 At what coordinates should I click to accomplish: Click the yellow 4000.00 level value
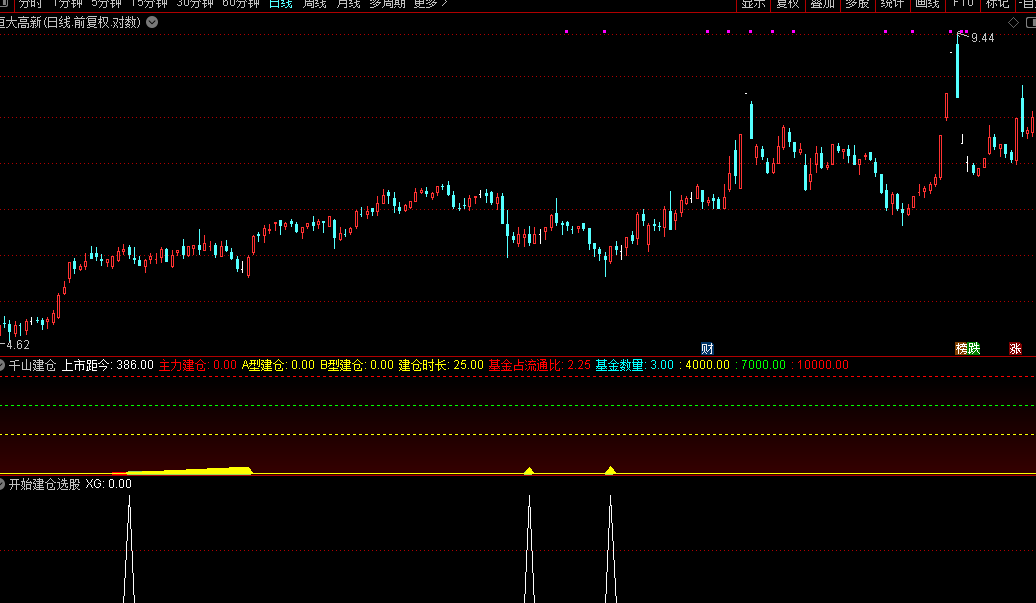(x=708, y=365)
